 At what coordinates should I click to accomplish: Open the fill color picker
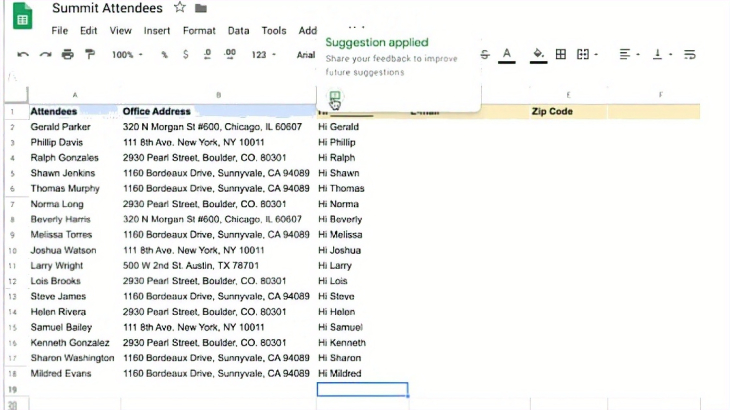coord(538,55)
